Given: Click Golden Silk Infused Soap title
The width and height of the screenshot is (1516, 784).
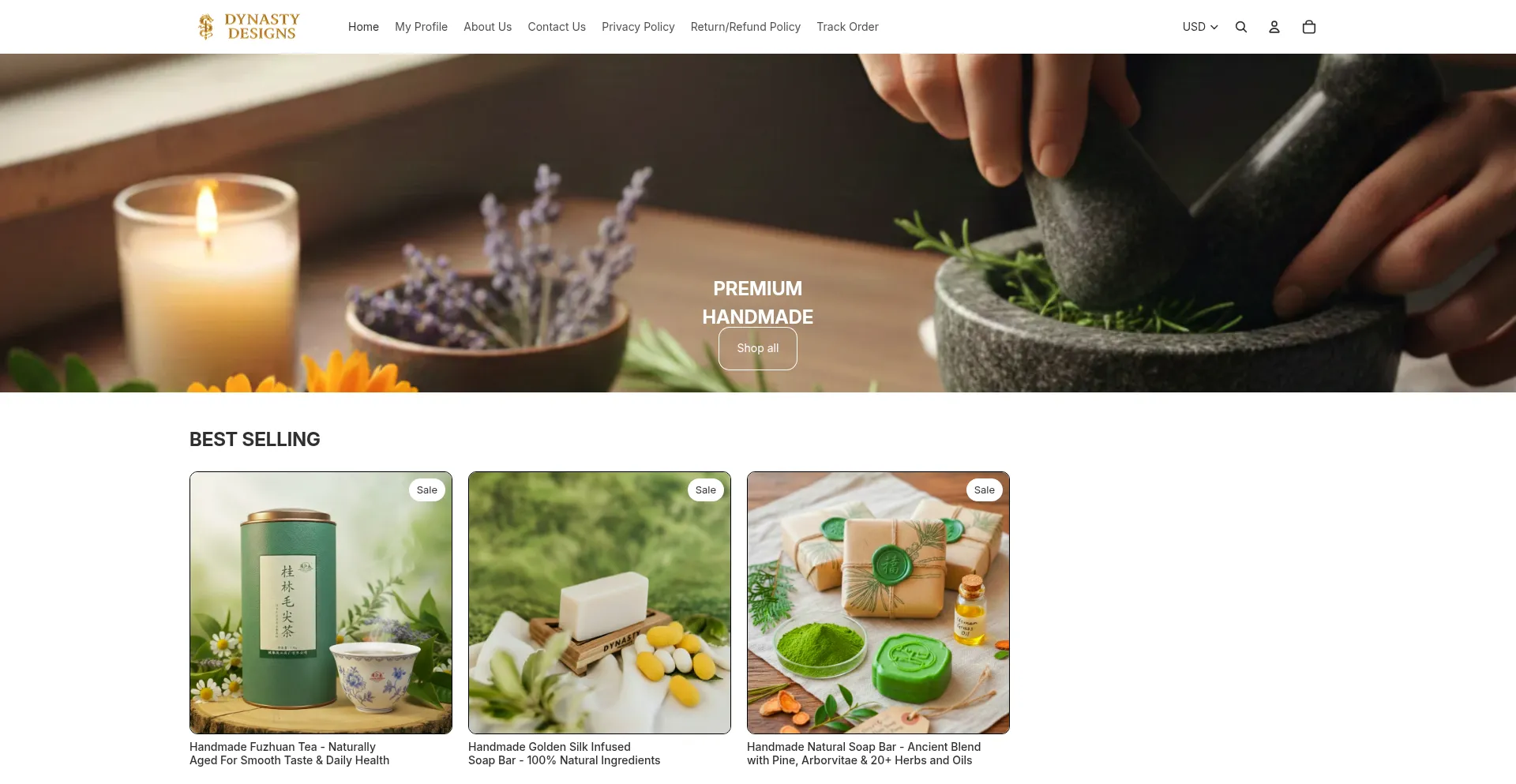Looking at the screenshot, I should [564, 753].
